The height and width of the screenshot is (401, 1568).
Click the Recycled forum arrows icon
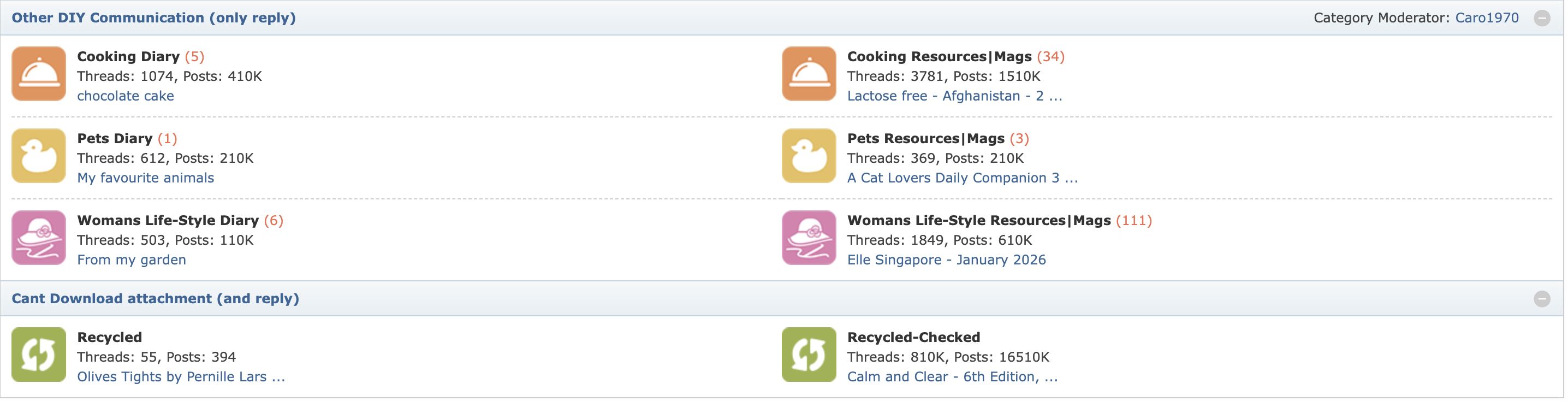[38, 355]
